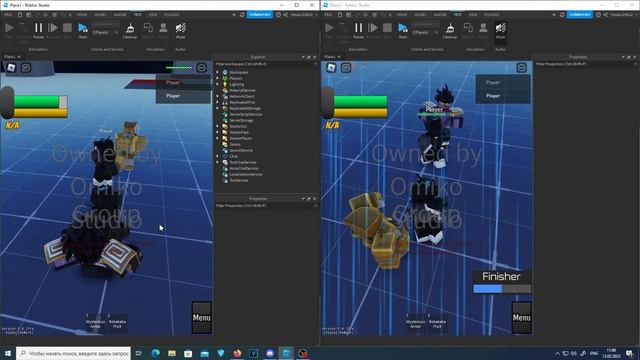This screenshot has height=360, width=640.
Task: Open the Roblox menu icon in right game viewport
Action: pos(331,67)
